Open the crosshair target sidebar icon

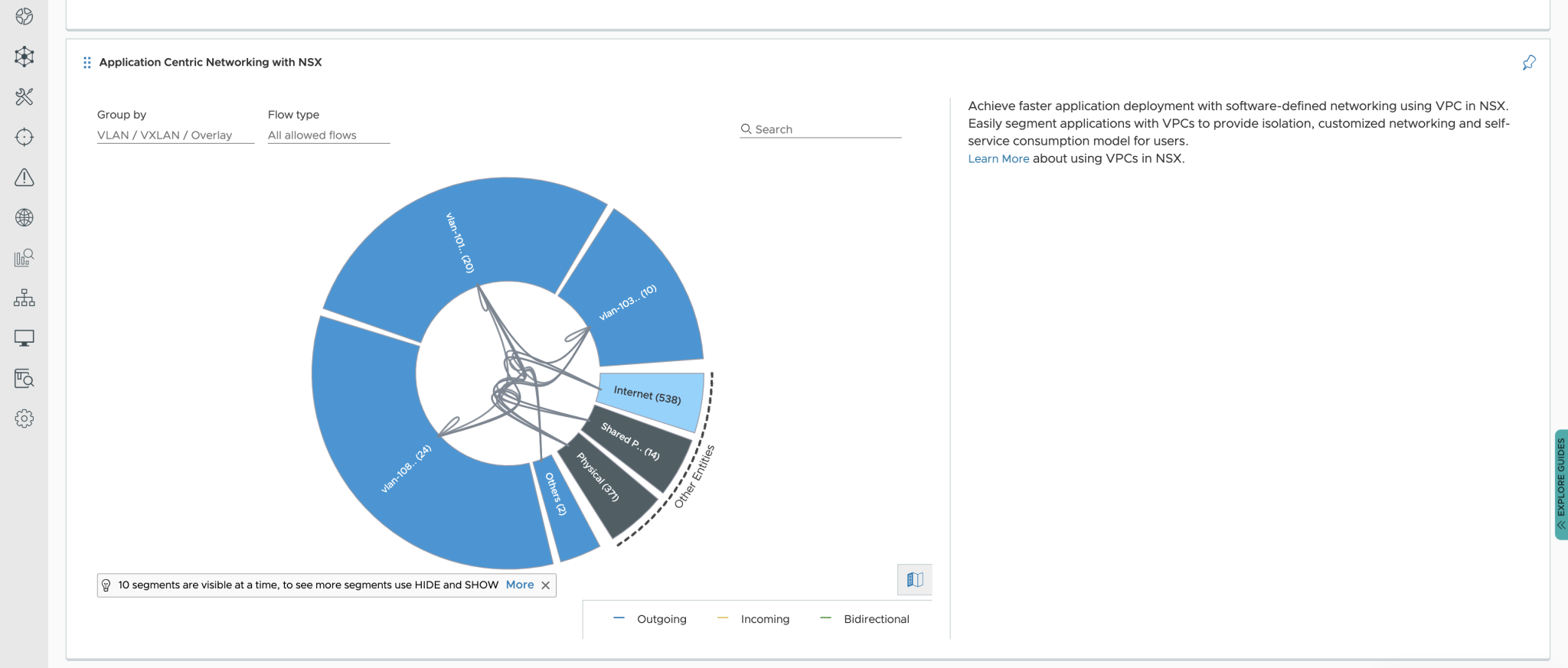(x=24, y=137)
